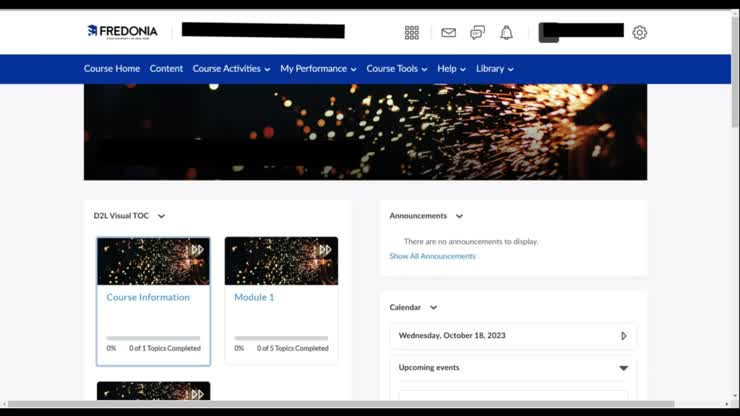Open the Announcements widget options chevron
This screenshot has width=740, height=416.
[459, 216]
